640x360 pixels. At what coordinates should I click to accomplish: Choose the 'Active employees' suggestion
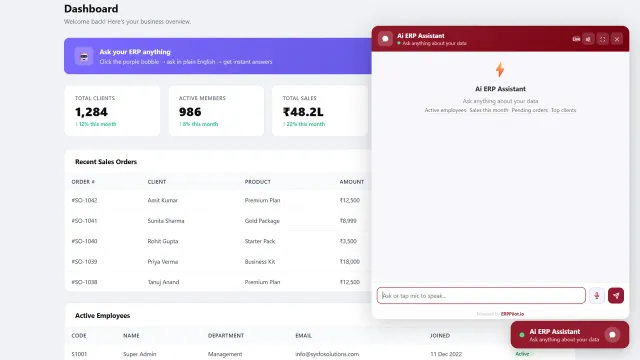tap(445, 110)
